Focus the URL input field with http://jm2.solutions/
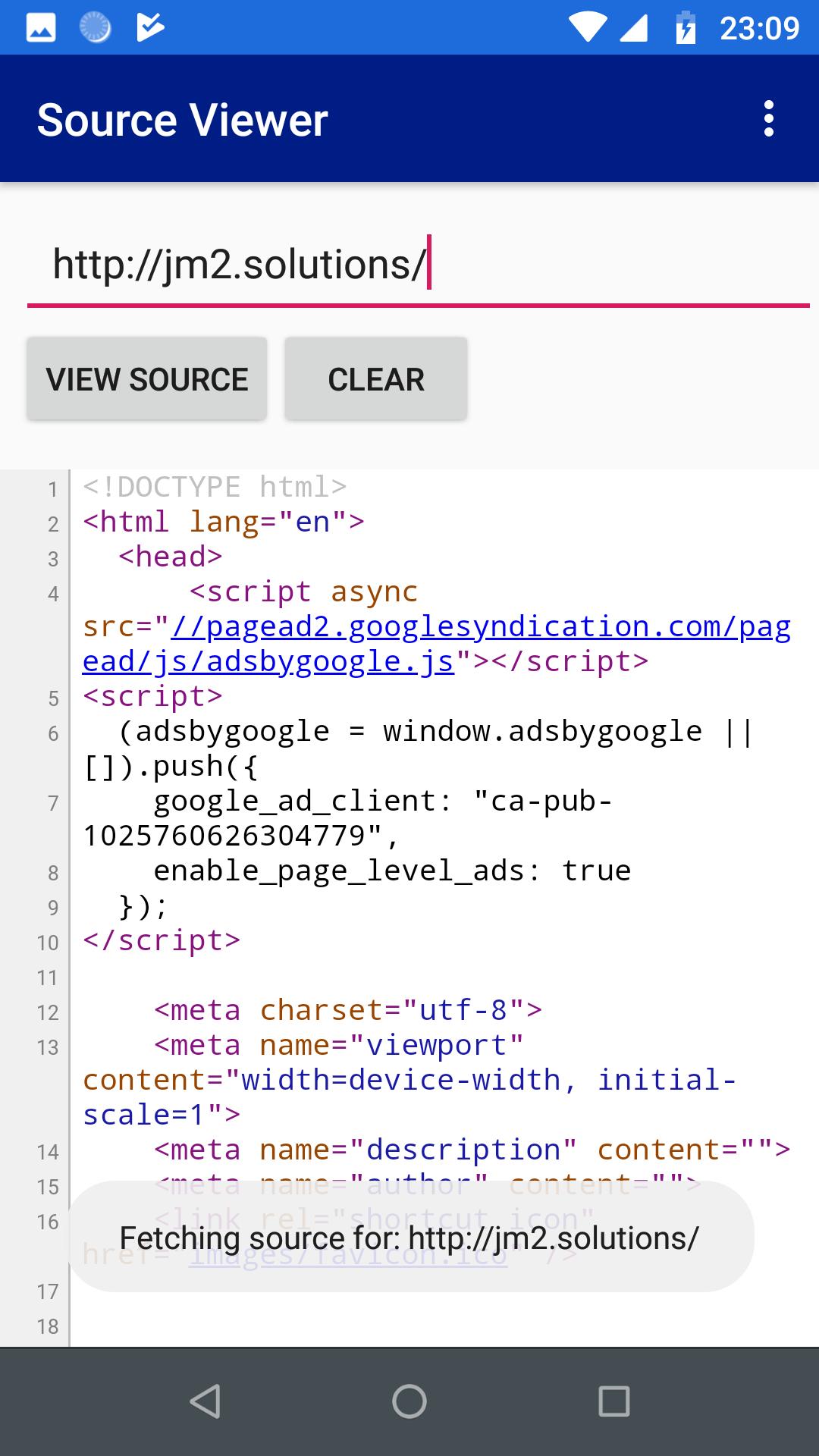This screenshot has height=1456, width=819. coord(419,265)
